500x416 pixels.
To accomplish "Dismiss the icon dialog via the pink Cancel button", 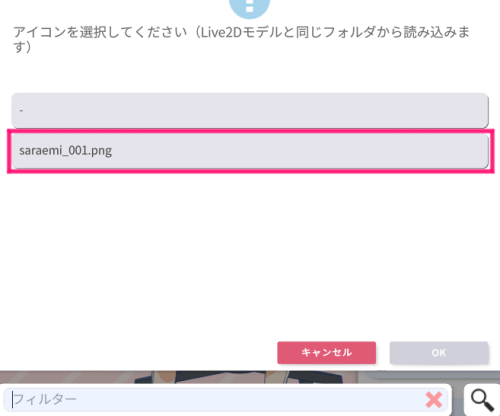I will pos(327,353).
